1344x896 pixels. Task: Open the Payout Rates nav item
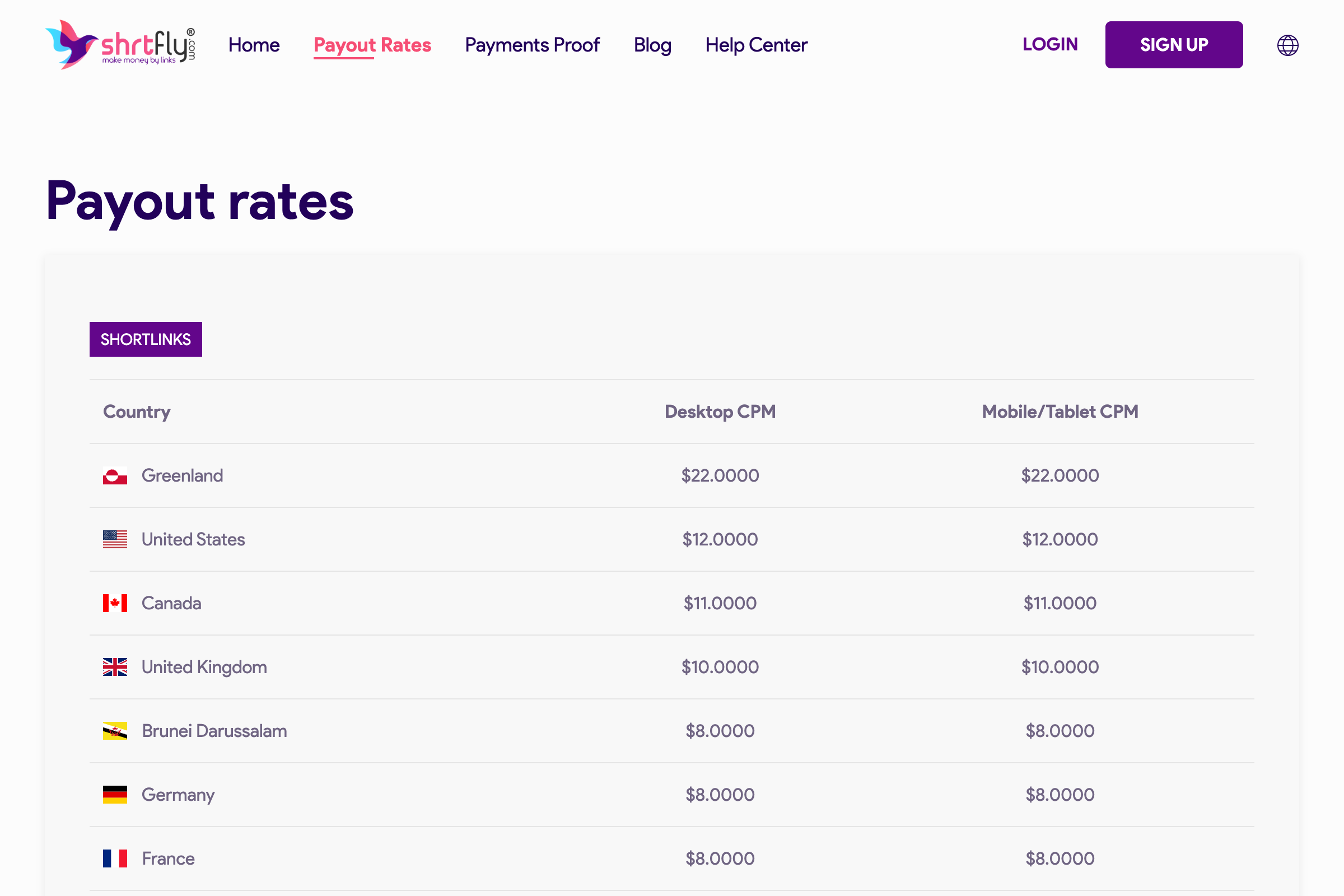pyautogui.click(x=372, y=45)
